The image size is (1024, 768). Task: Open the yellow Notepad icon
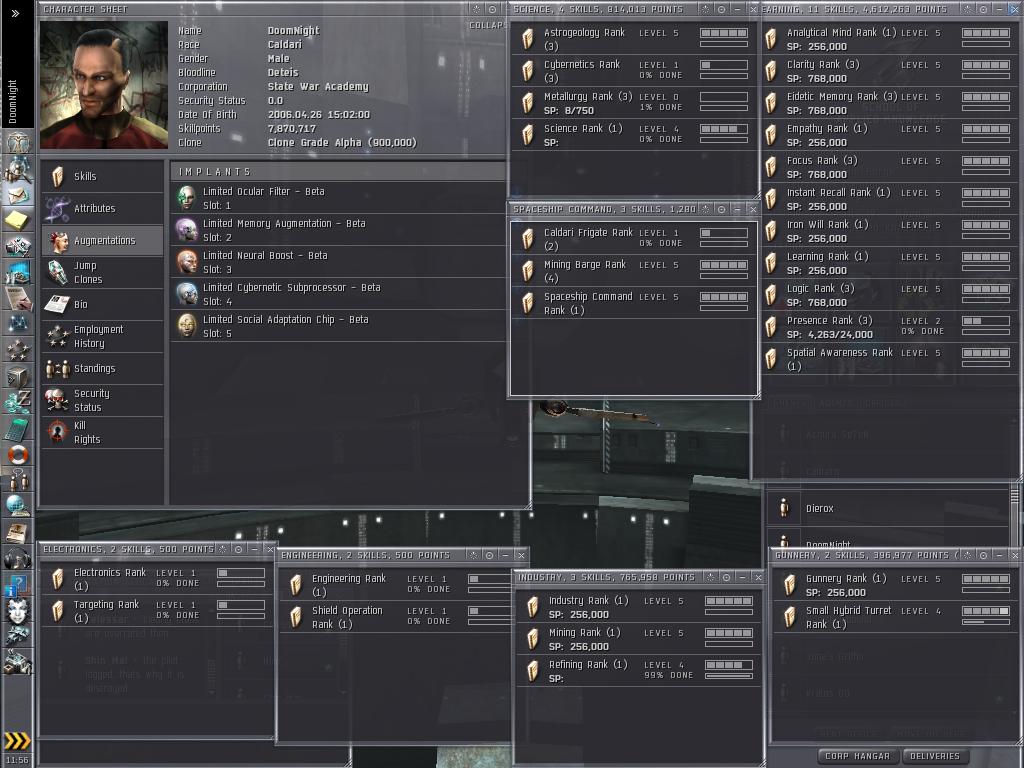[x=18, y=220]
